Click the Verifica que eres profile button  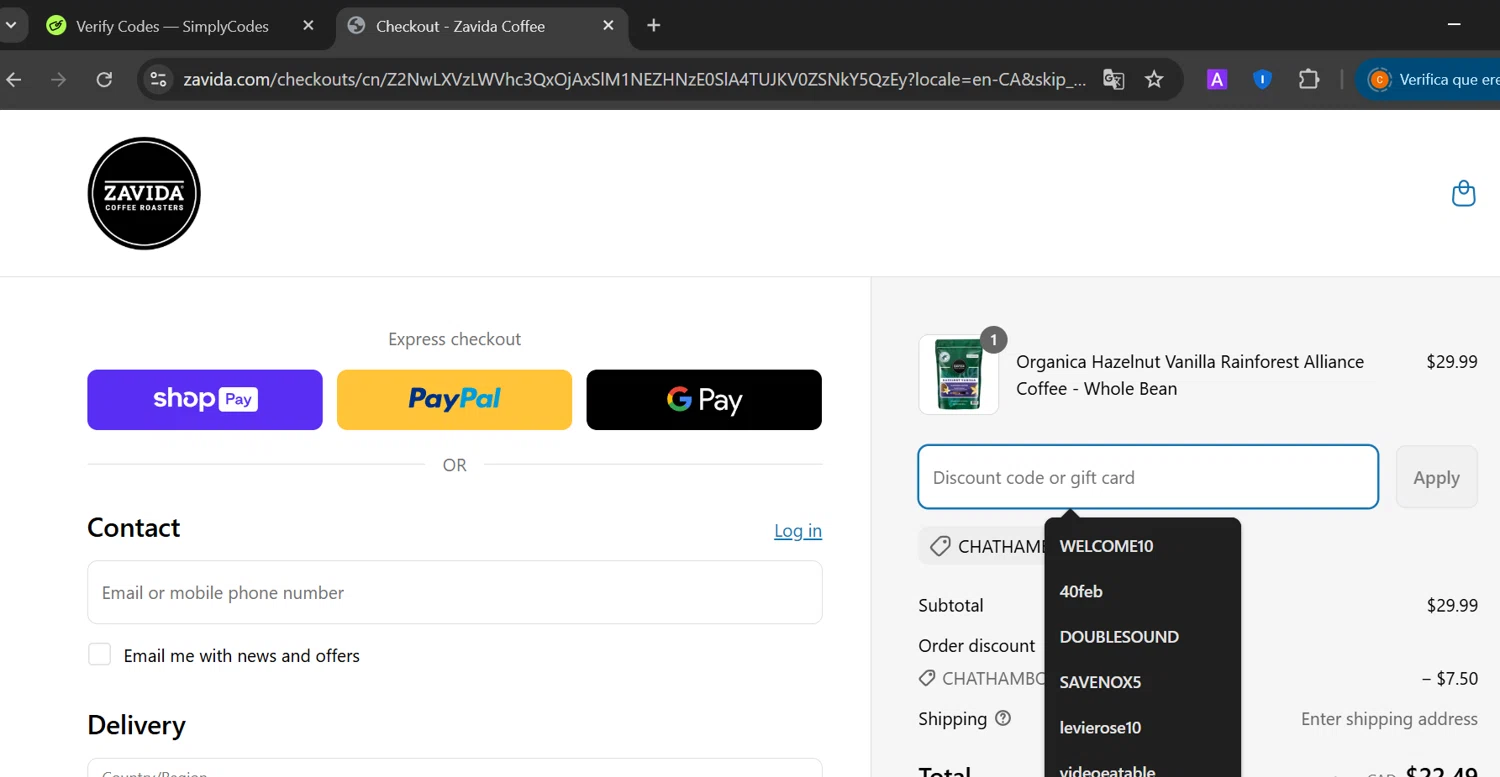pos(1428,79)
